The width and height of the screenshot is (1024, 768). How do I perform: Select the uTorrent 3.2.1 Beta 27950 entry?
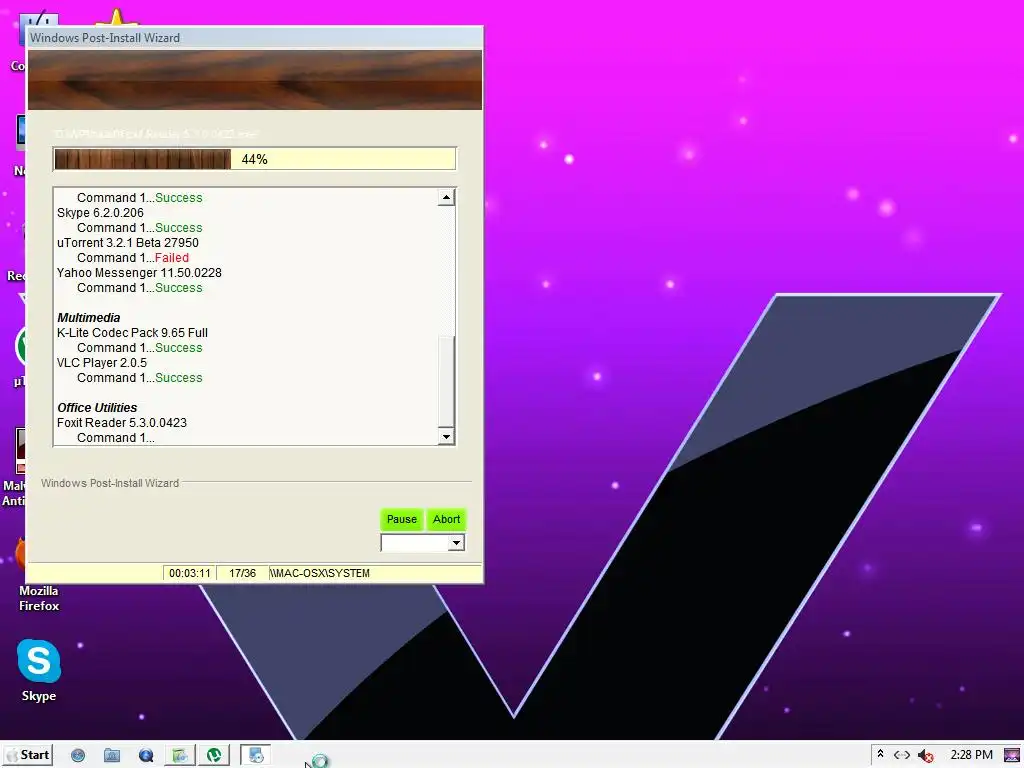(x=128, y=243)
